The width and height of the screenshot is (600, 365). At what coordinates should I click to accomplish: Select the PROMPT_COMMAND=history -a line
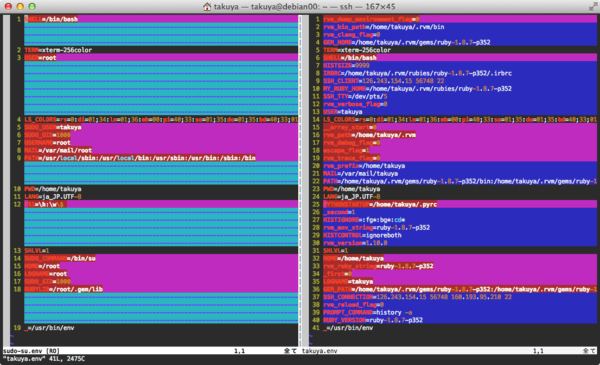[x=368, y=313]
